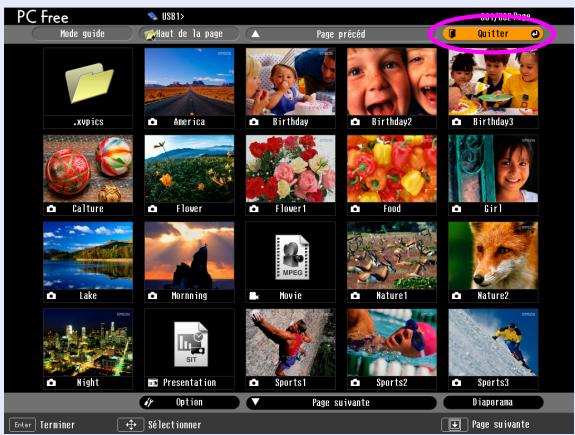The width and height of the screenshot is (575, 435).
Task: Select the Night city lights thumbnail
Action: [88, 343]
